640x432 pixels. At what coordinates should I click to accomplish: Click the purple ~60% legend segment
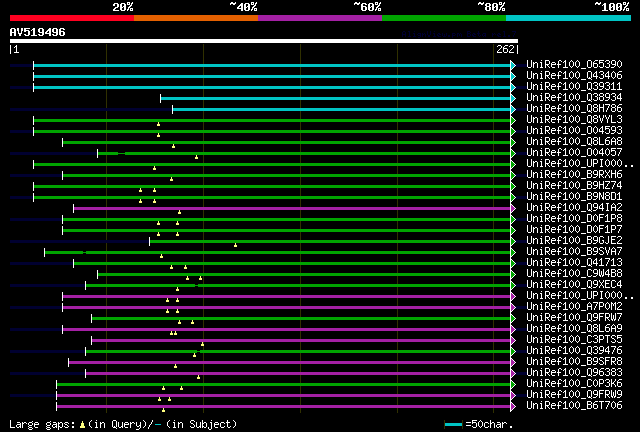pos(320,18)
